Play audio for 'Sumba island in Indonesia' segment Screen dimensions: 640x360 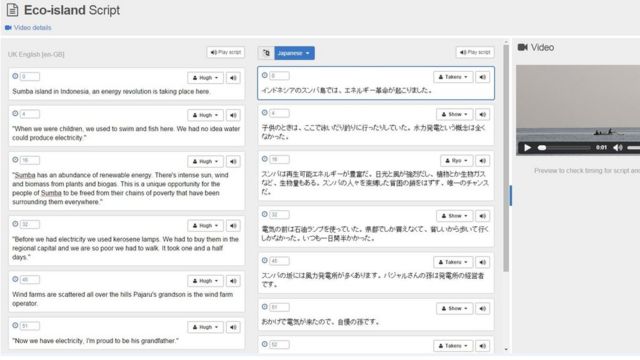(x=233, y=78)
